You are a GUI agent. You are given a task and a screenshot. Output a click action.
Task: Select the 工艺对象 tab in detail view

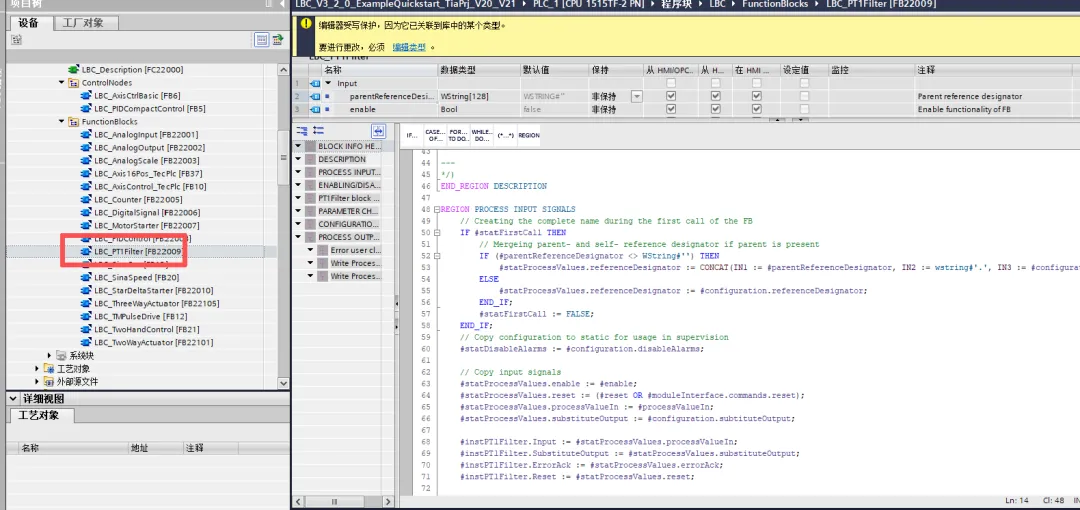click(39, 416)
